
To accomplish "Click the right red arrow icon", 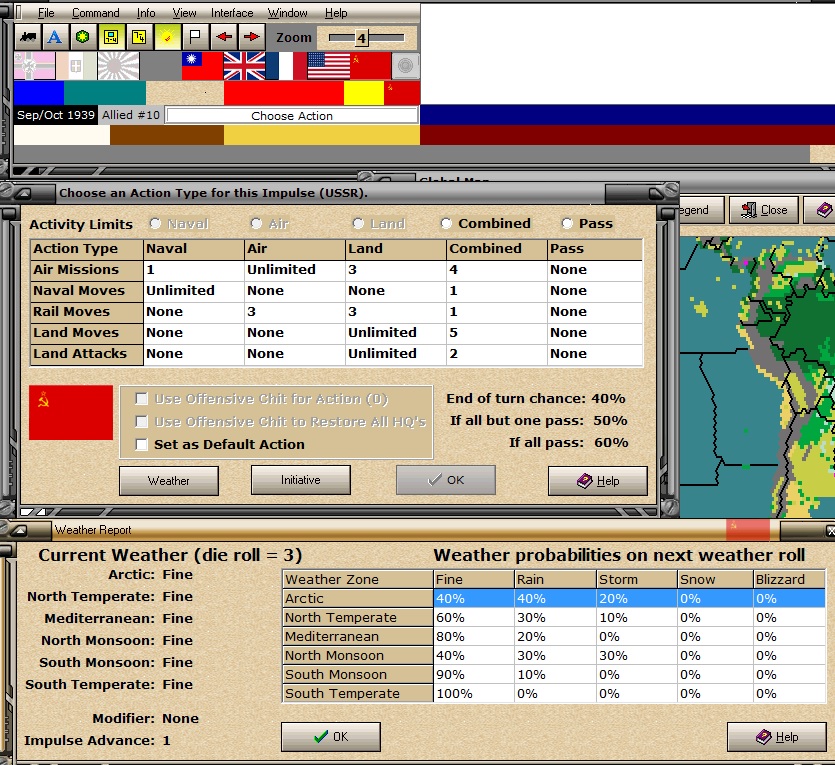I will click(x=251, y=37).
